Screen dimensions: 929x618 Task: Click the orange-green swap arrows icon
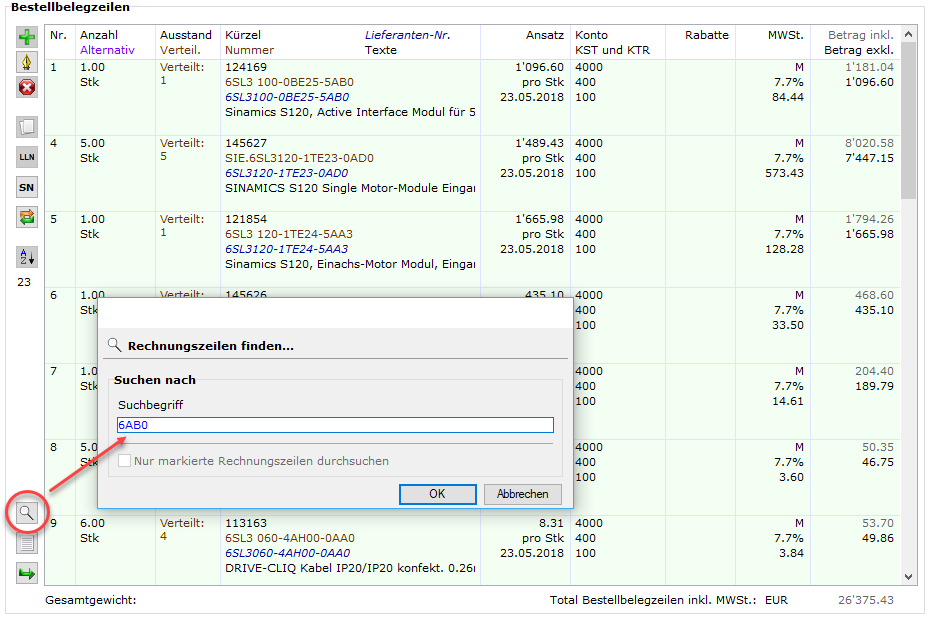coord(27,217)
